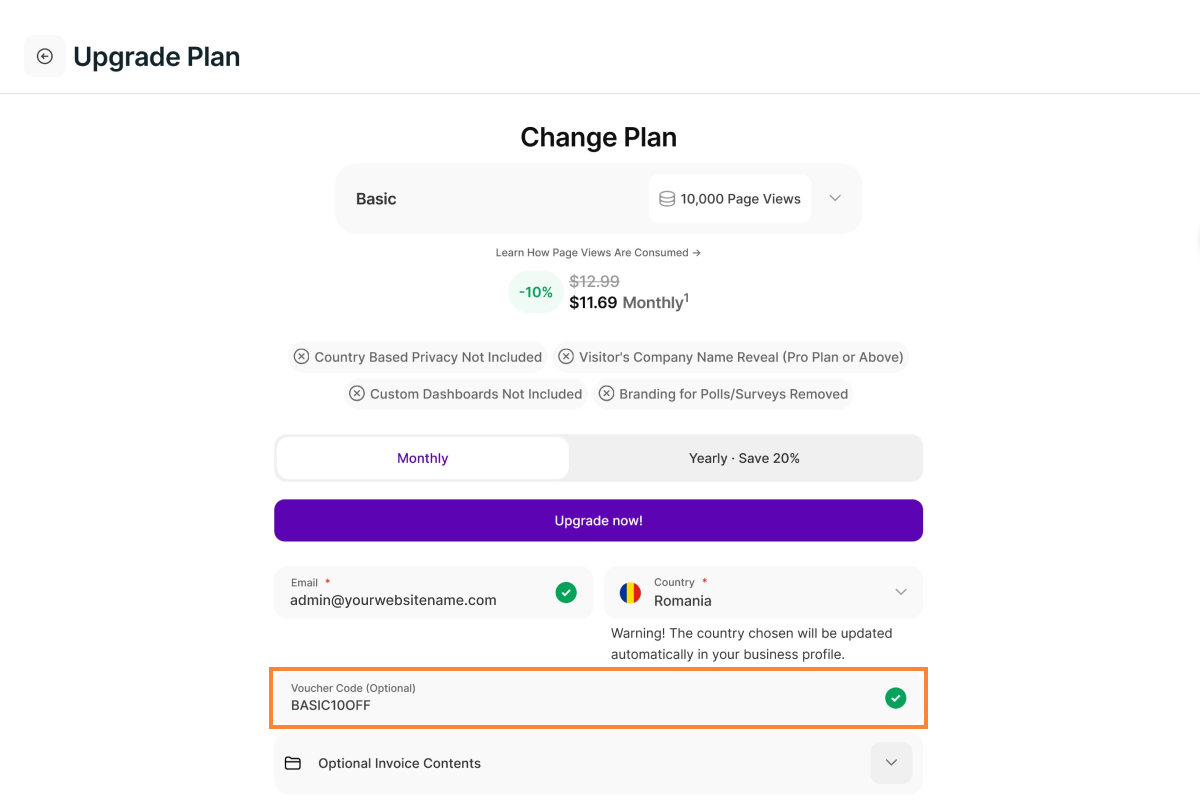Open the Country selector dropdown
The image size is (1200, 804).
point(901,592)
